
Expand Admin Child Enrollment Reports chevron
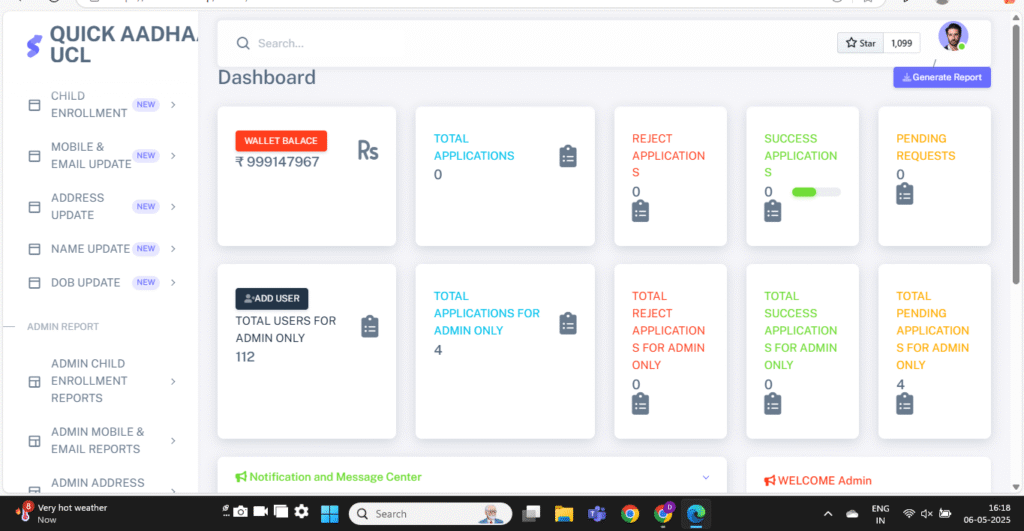[x=173, y=381]
